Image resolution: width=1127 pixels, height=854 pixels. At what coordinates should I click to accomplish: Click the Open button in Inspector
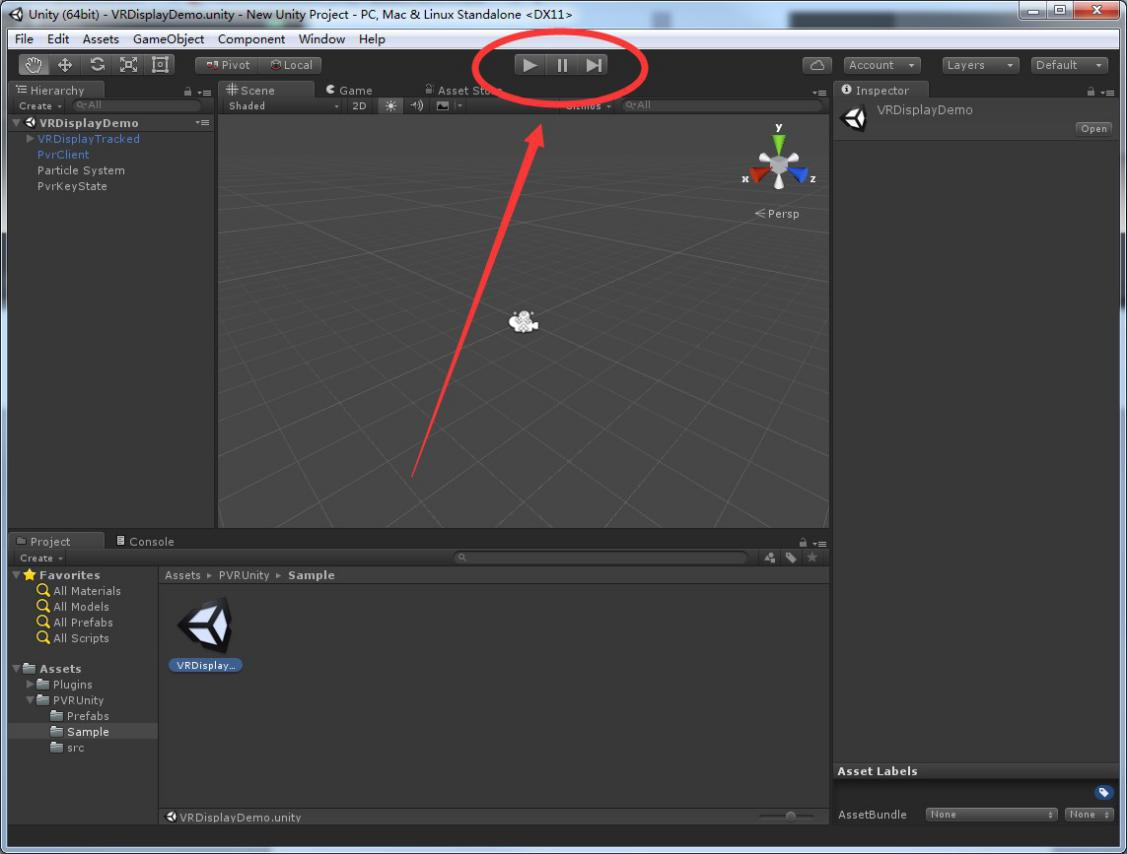tap(1093, 129)
